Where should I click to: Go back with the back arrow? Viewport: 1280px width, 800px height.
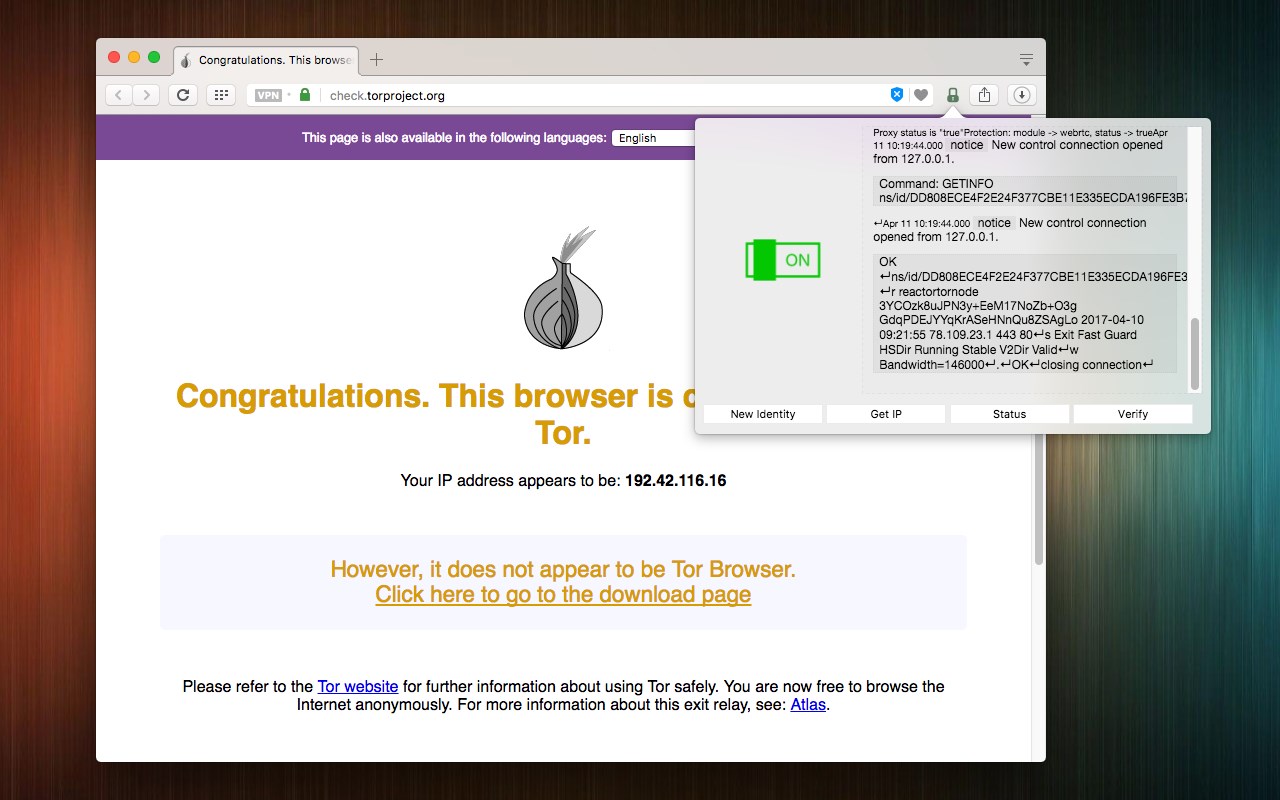pos(119,95)
